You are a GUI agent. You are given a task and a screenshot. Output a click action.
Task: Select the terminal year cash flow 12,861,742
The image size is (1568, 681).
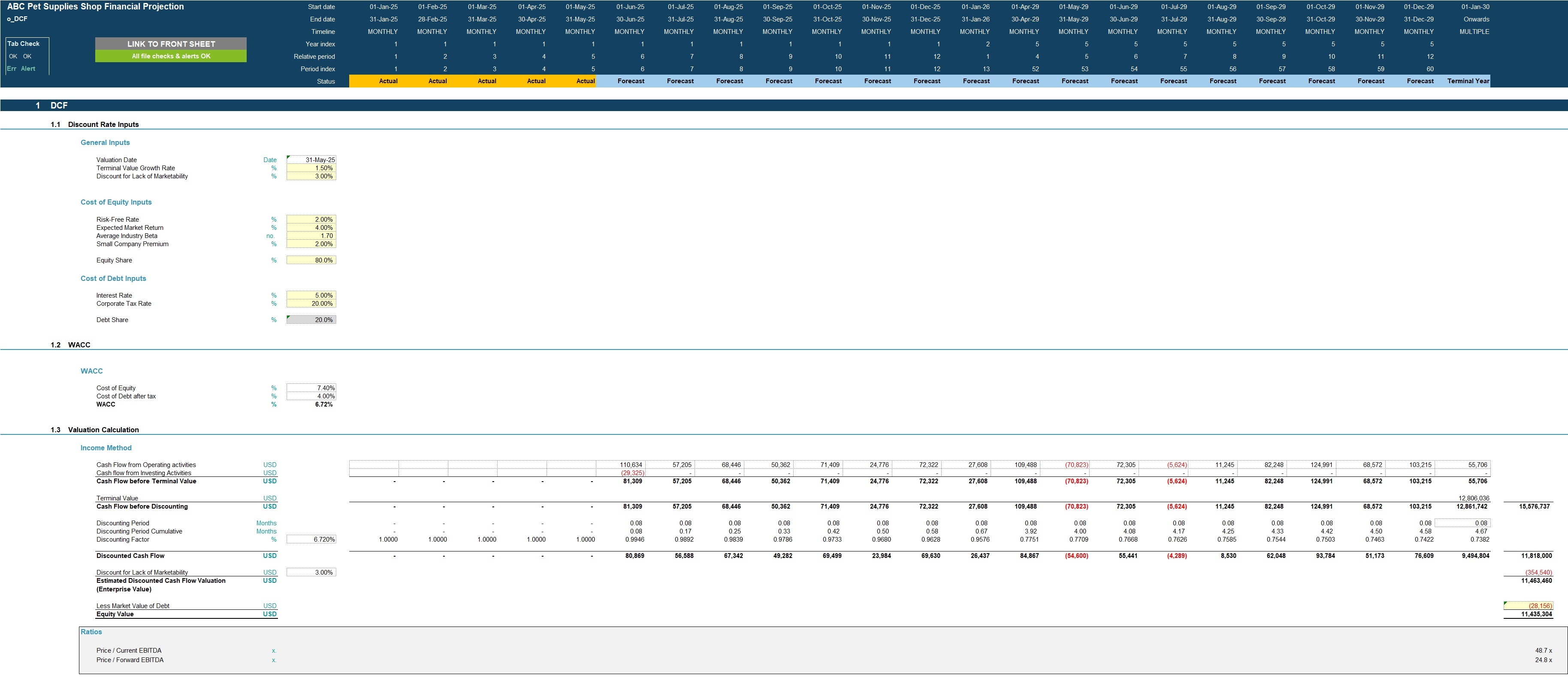click(x=1472, y=507)
